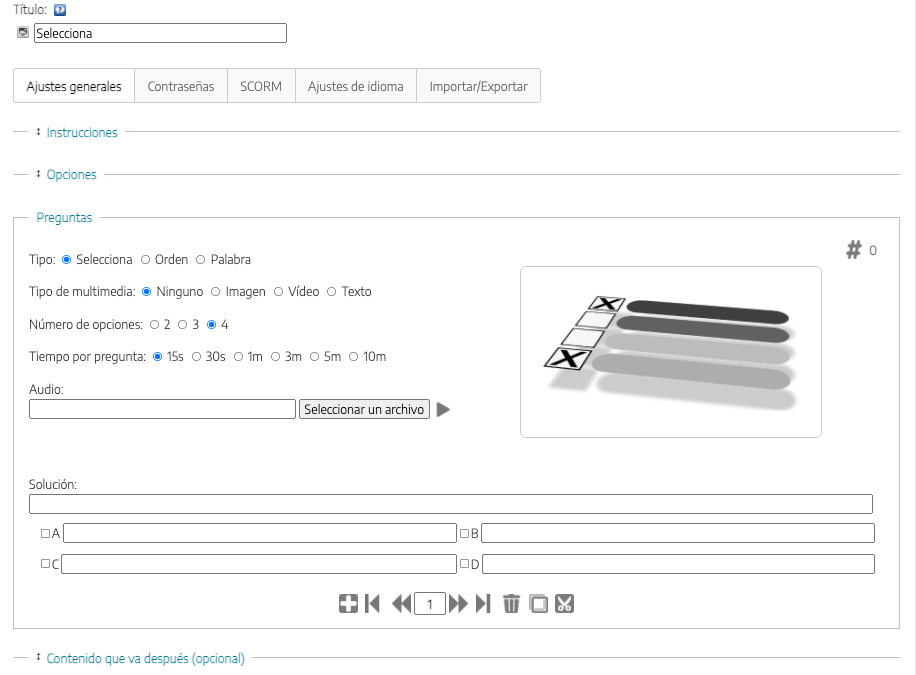Viewport: 916px width, 675px height.
Task: Copy the current question
Action: tap(539, 604)
